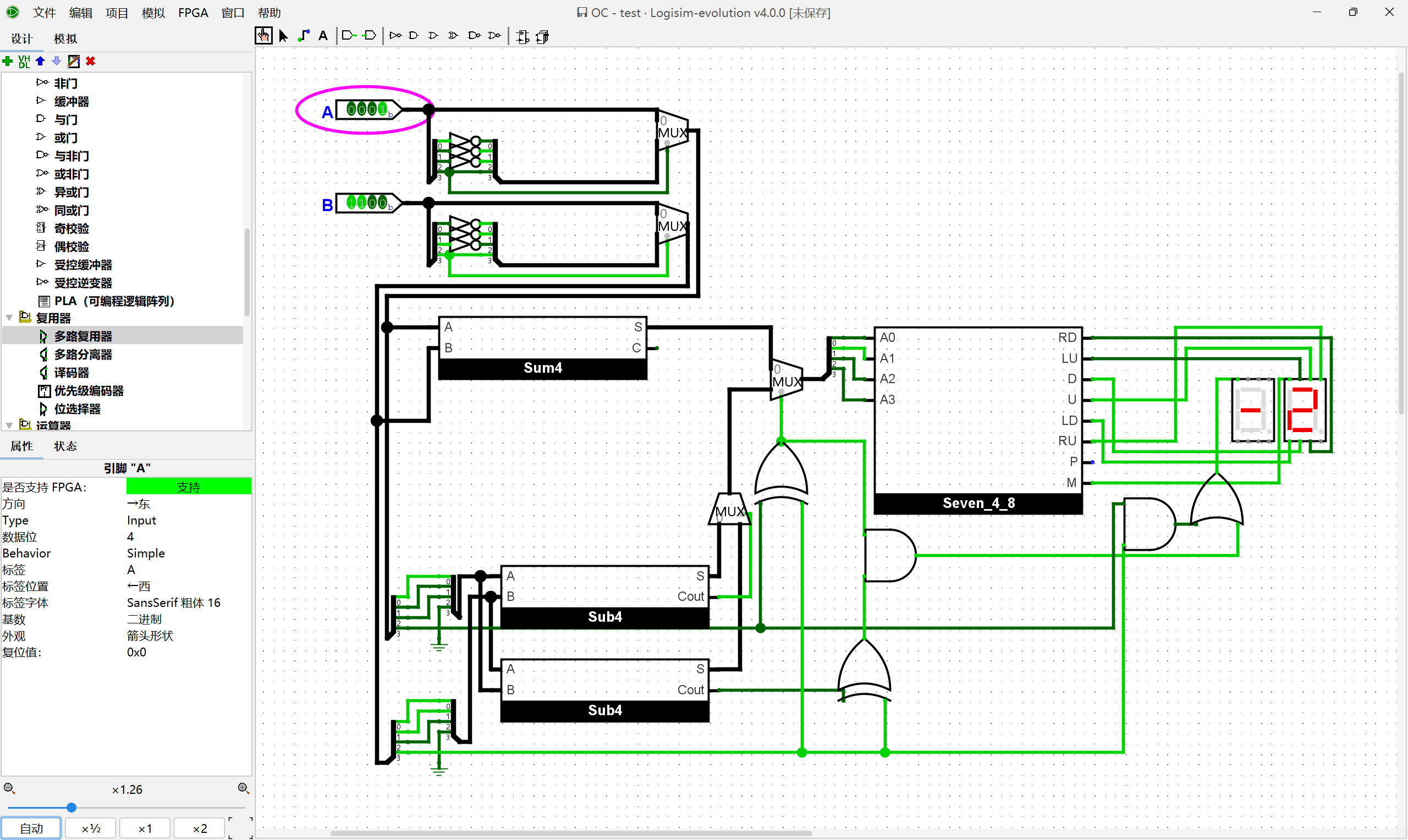Click the Add VHDL entity icon
Viewport: 1408px width, 840px height.
coord(24,61)
